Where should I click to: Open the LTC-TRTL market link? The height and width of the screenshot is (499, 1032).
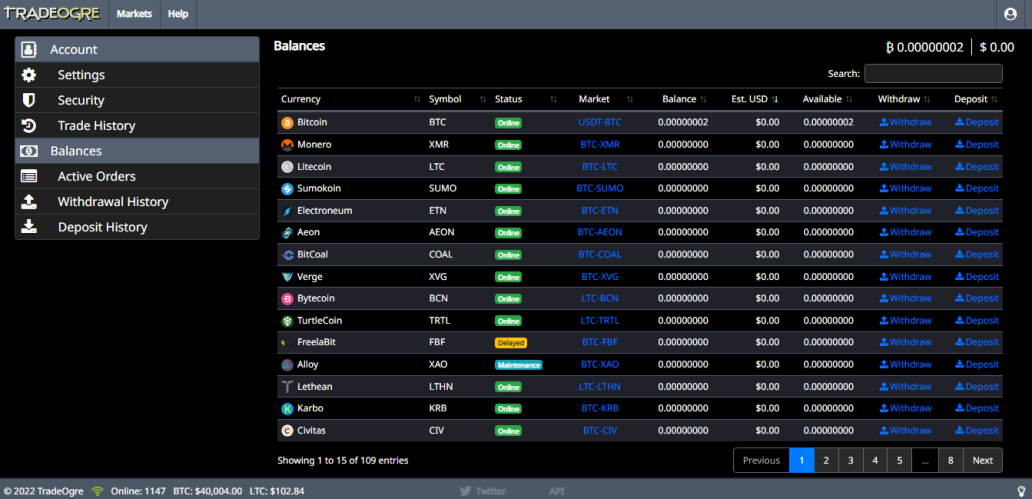point(600,321)
